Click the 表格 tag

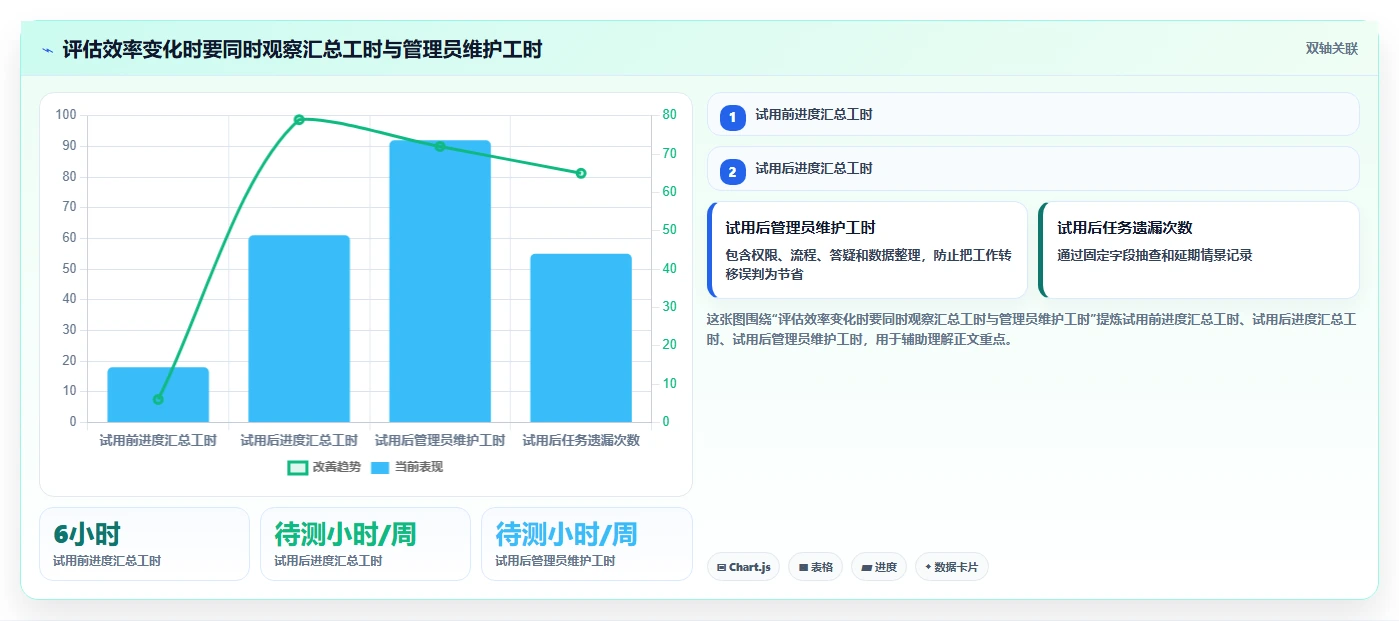[x=816, y=567]
